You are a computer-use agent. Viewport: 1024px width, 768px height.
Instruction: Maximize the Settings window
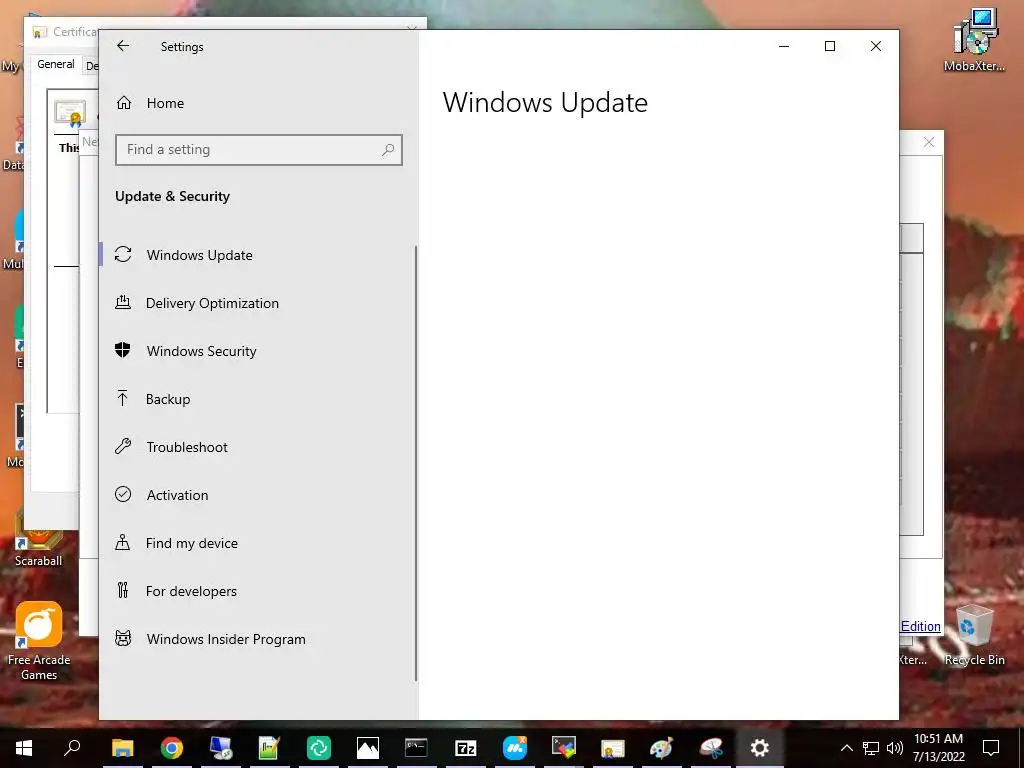[x=829, y=46]
